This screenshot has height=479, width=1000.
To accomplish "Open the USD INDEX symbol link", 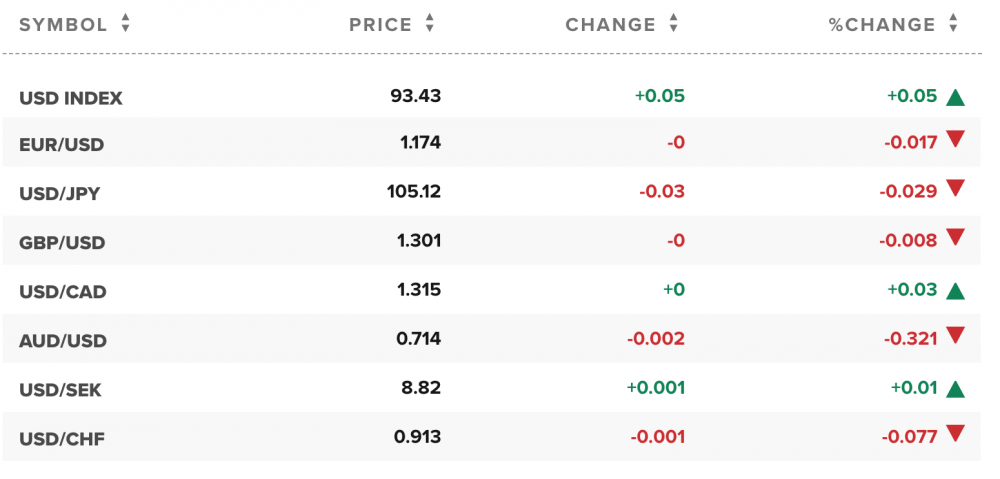I will (x=70, y=98).
